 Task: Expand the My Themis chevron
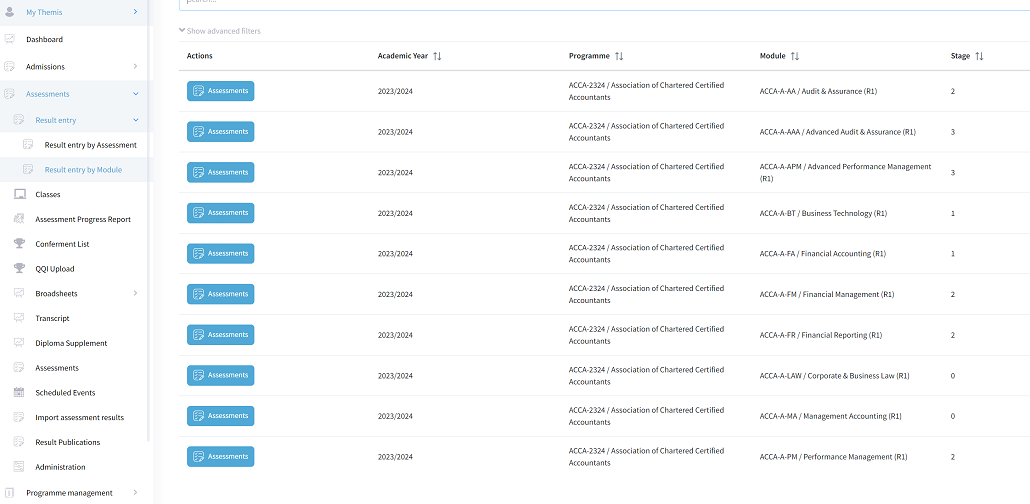pos(135,12)
